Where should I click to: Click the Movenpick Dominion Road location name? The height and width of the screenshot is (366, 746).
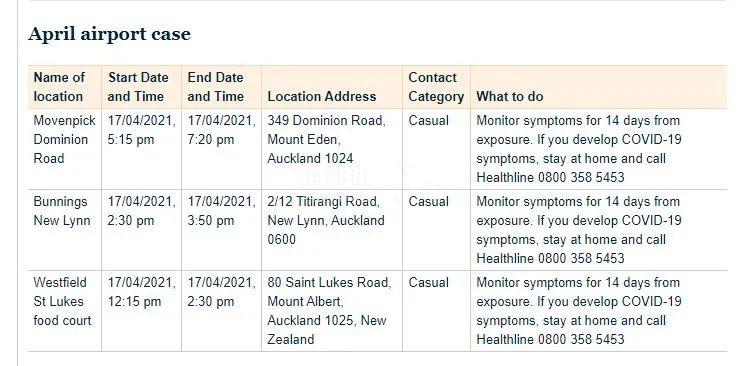[x=64, y=139]
